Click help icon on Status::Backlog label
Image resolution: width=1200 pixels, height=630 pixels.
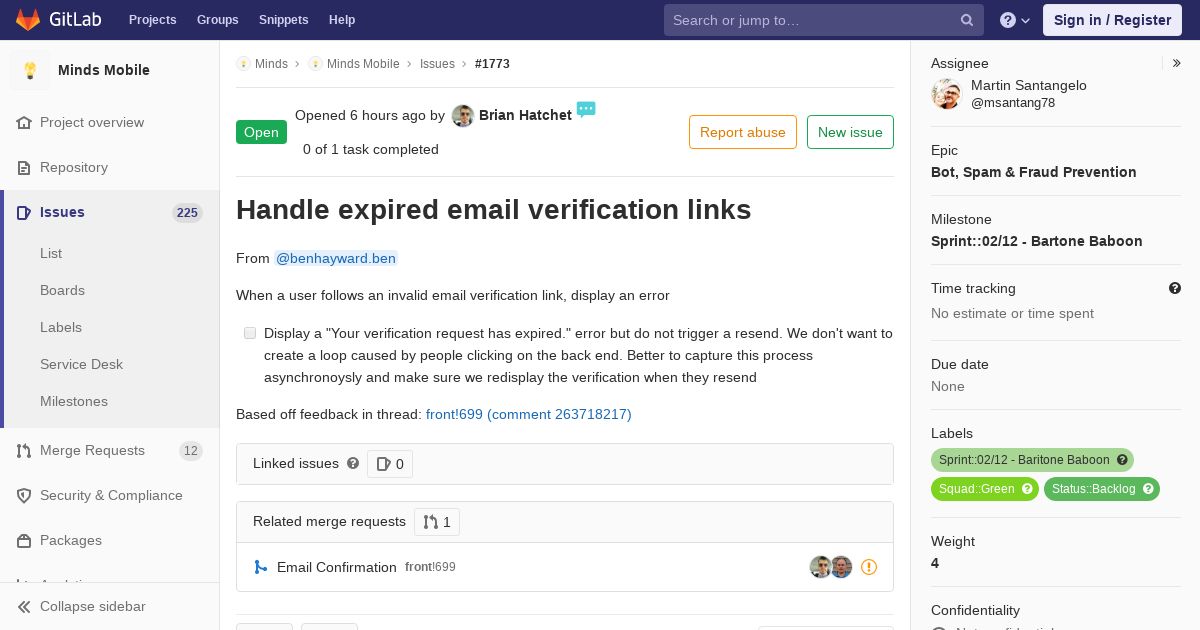pos(1149,489)
